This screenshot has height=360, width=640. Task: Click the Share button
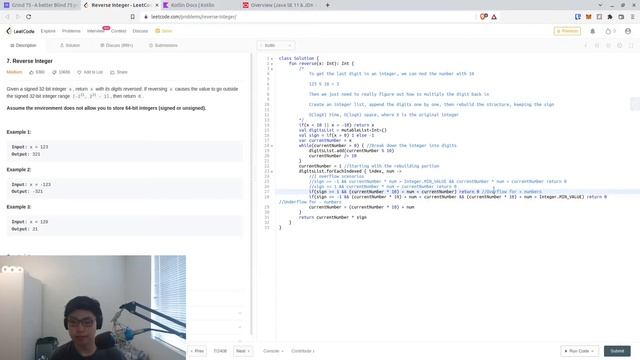[x=119, y=72]
